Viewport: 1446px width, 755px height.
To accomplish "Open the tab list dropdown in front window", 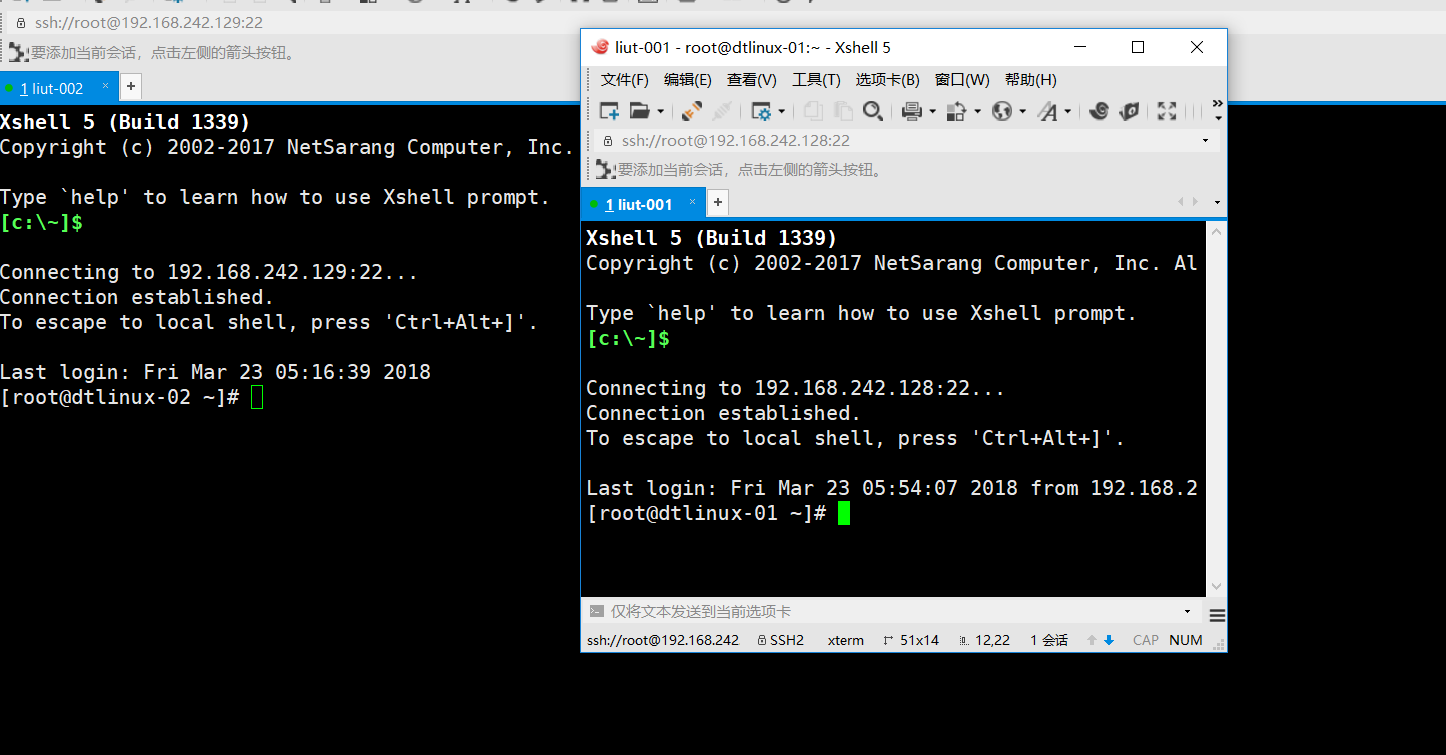I will pyautogui.click(x=1217, y=202).
